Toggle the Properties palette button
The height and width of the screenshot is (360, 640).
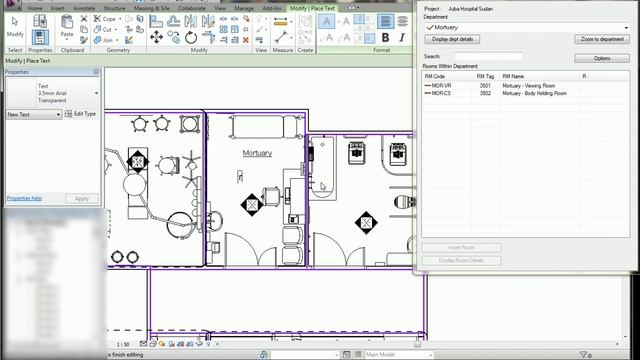click(x=40, y=38)
